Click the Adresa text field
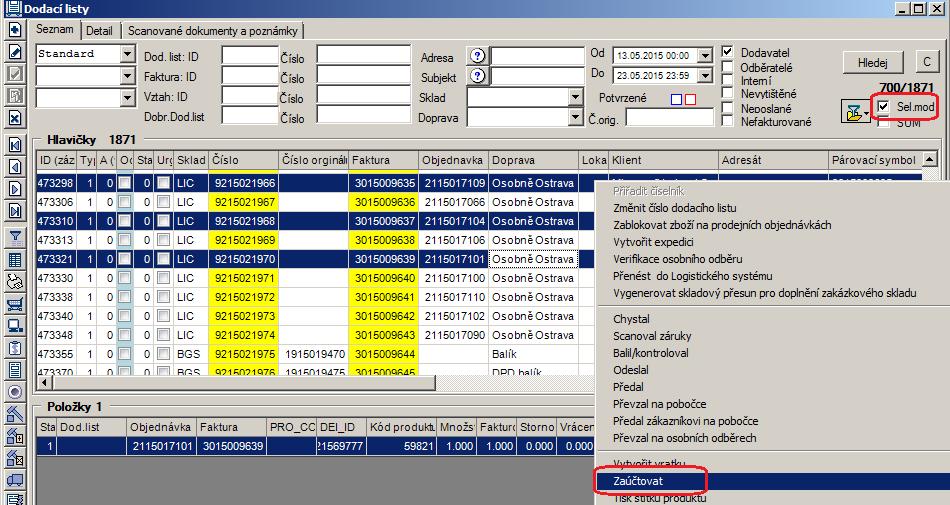The width and height of the screenshot is (950, 505). pos(537,56)
